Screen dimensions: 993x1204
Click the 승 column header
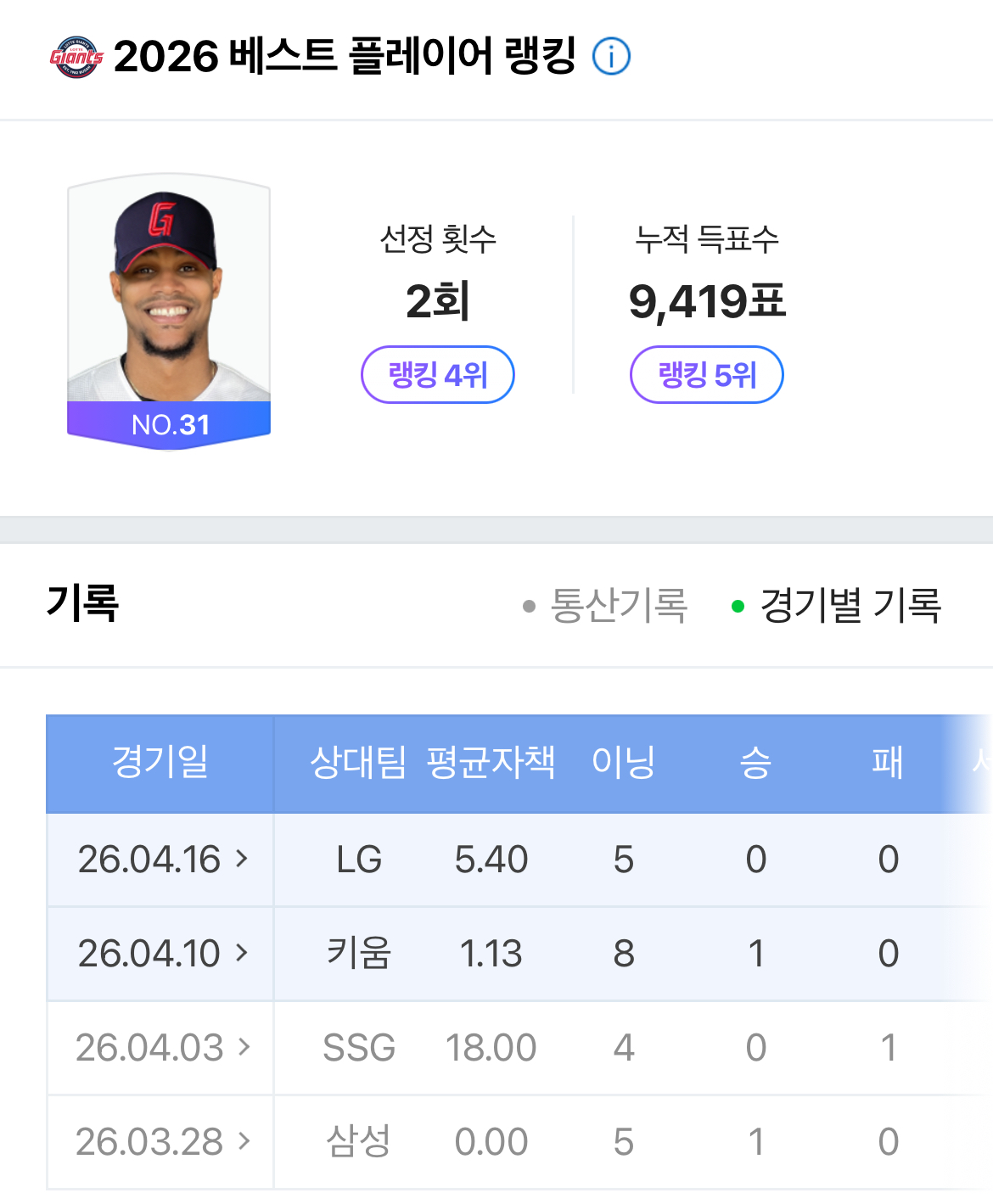(x=755, y=762)
